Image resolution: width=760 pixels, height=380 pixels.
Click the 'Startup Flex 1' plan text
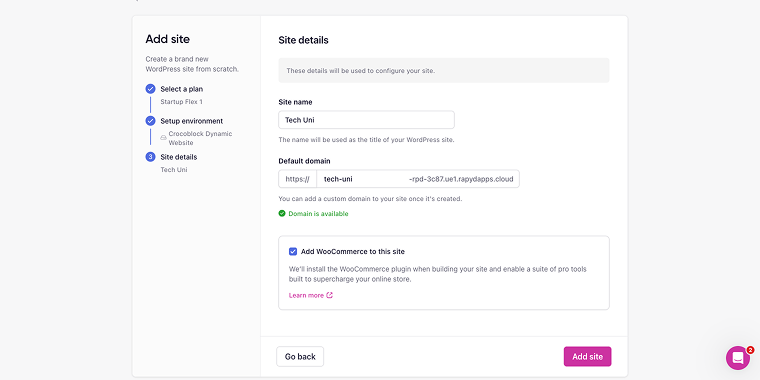(181, 102)
